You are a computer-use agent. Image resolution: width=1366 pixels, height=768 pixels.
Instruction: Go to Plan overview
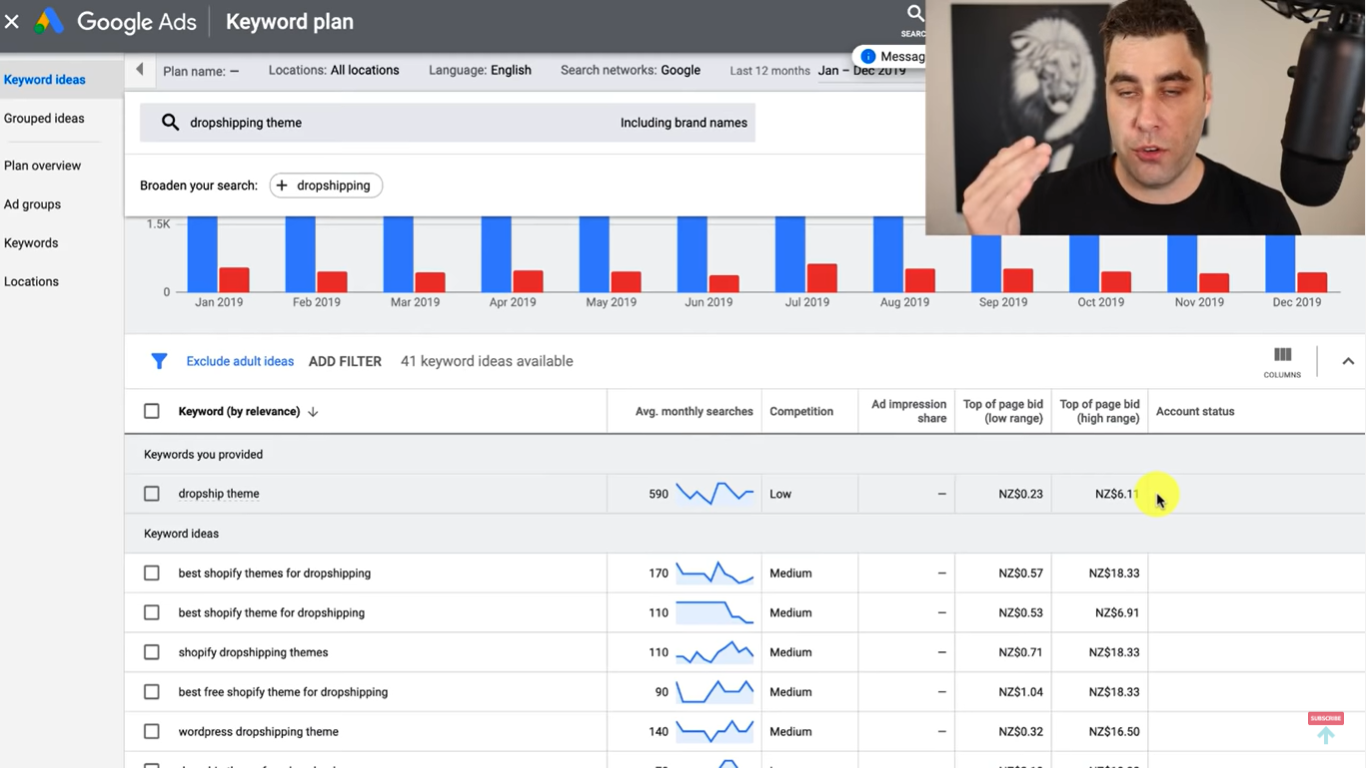pyautogui.click(x=42, y=165)
